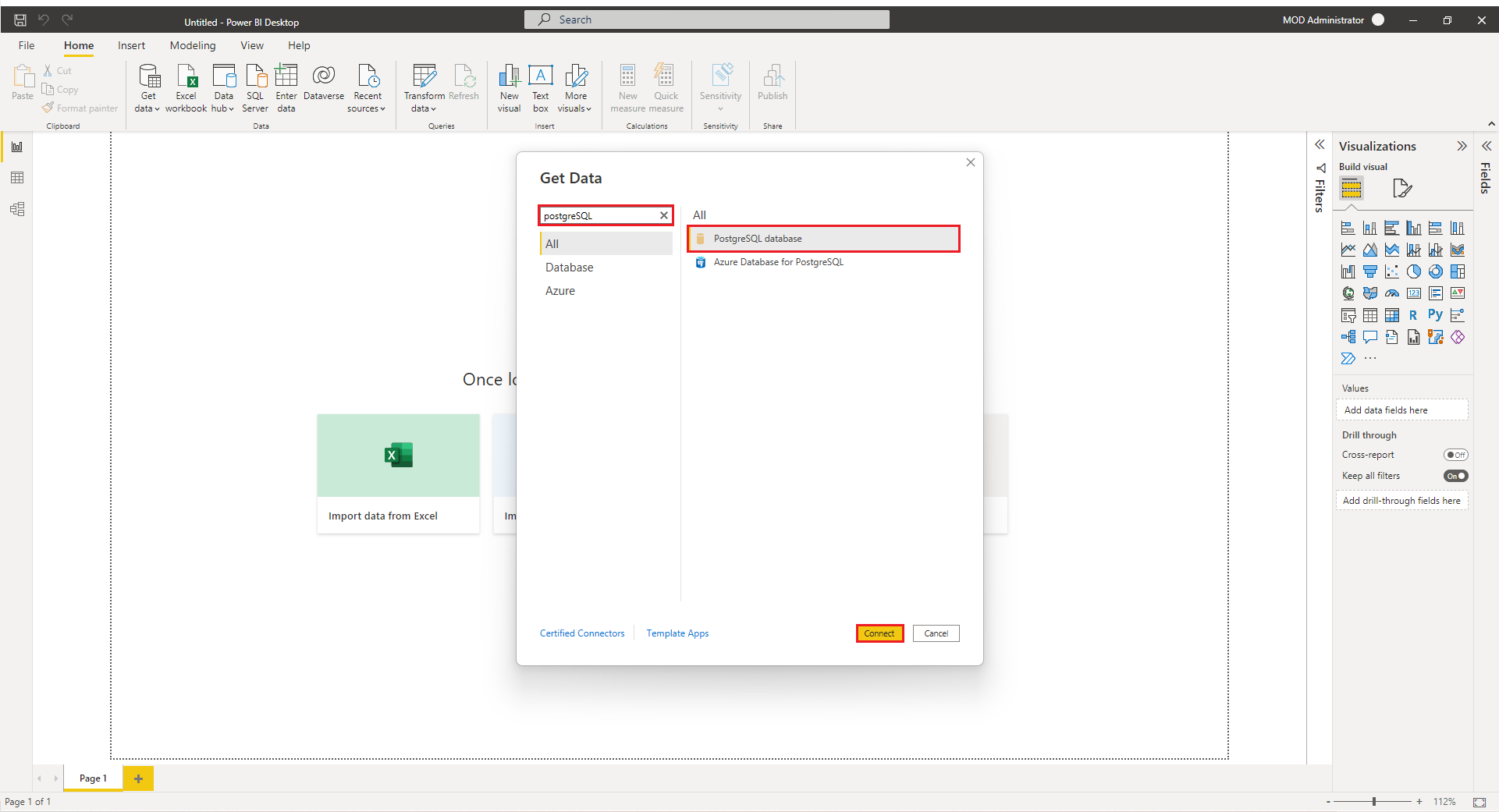
Task: Open the Modeling ribbon tab
Action: tap(193, 45)
